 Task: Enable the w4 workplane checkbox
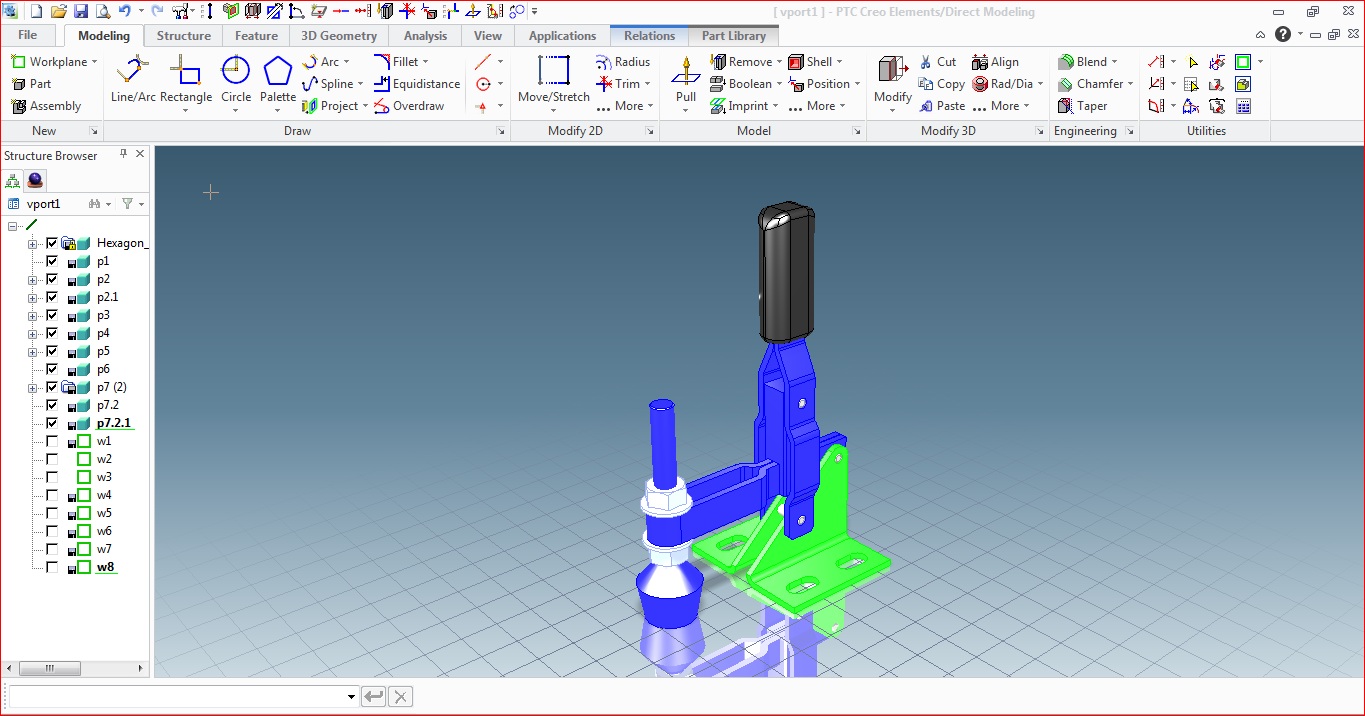pos(52,495)
